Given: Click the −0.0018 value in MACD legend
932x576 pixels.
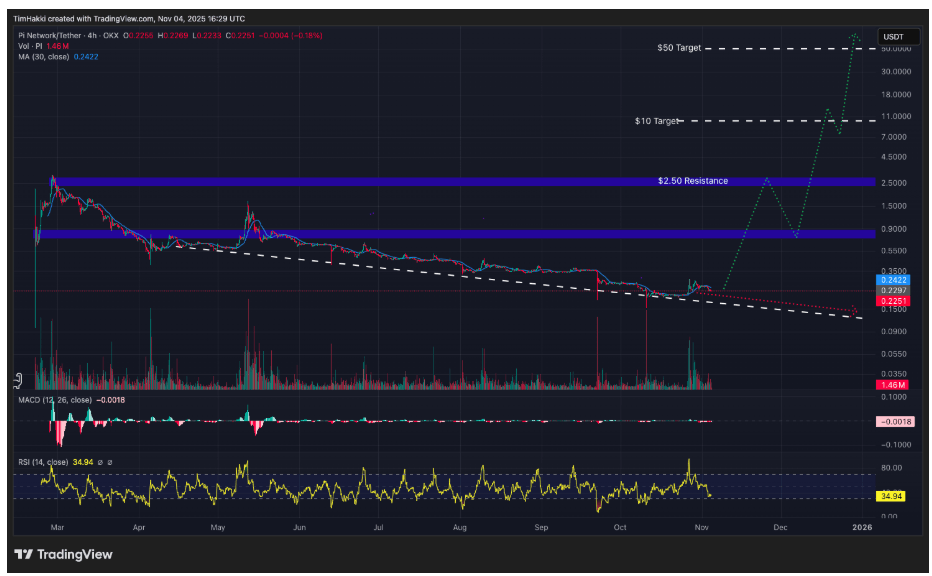Looking at the screenshot, I should click(111, 400).
